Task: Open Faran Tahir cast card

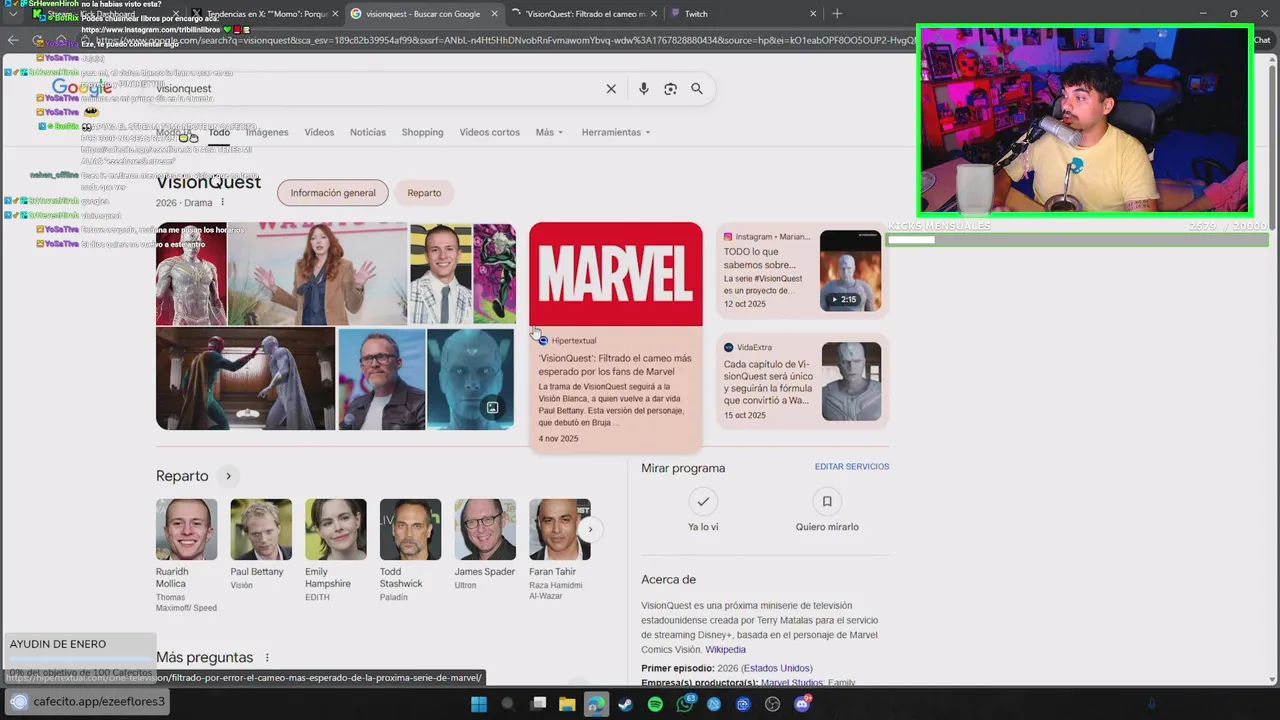Action: [559, 550]
